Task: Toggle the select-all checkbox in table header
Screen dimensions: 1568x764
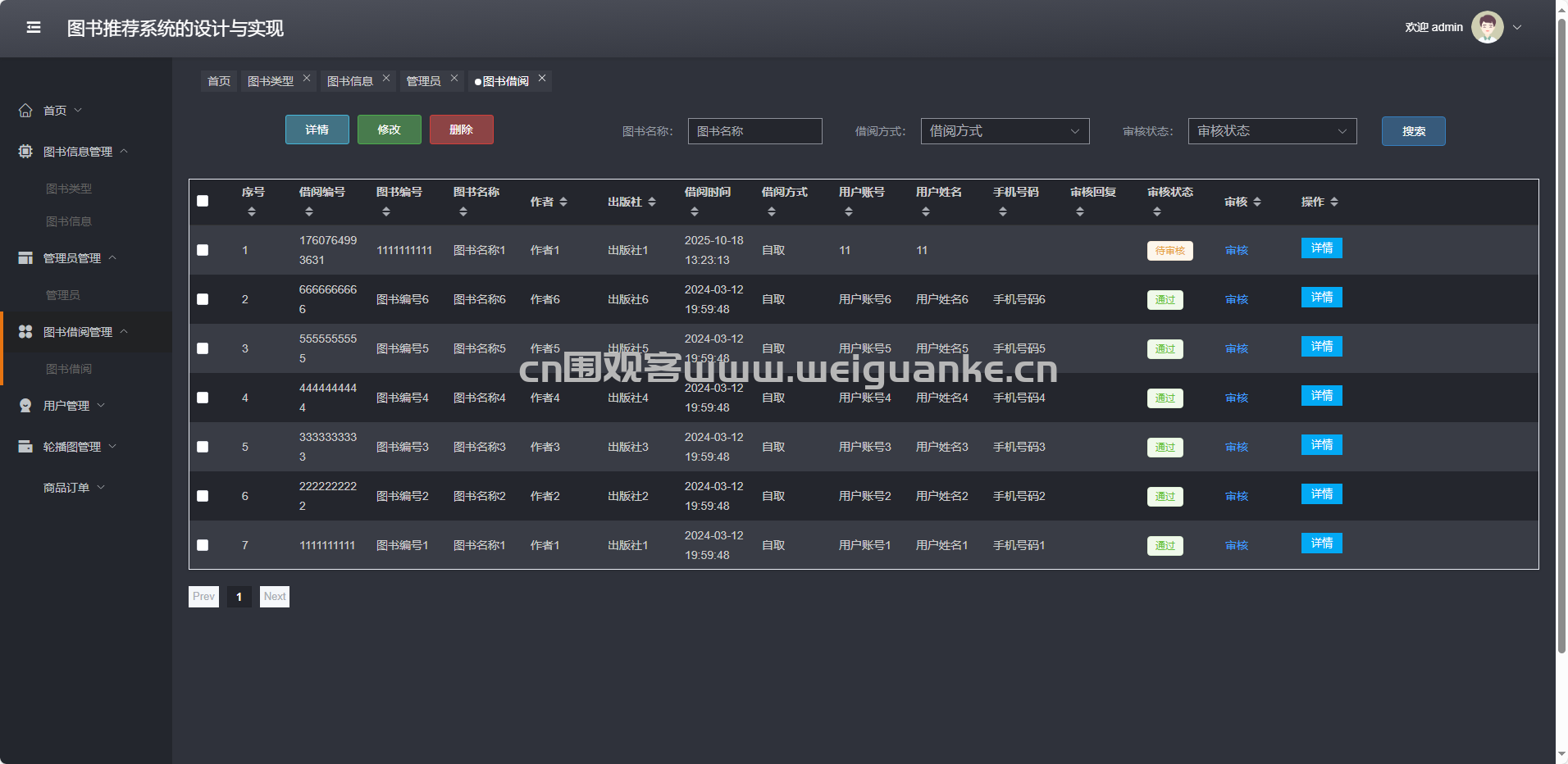Action: (x=203, y=202)
